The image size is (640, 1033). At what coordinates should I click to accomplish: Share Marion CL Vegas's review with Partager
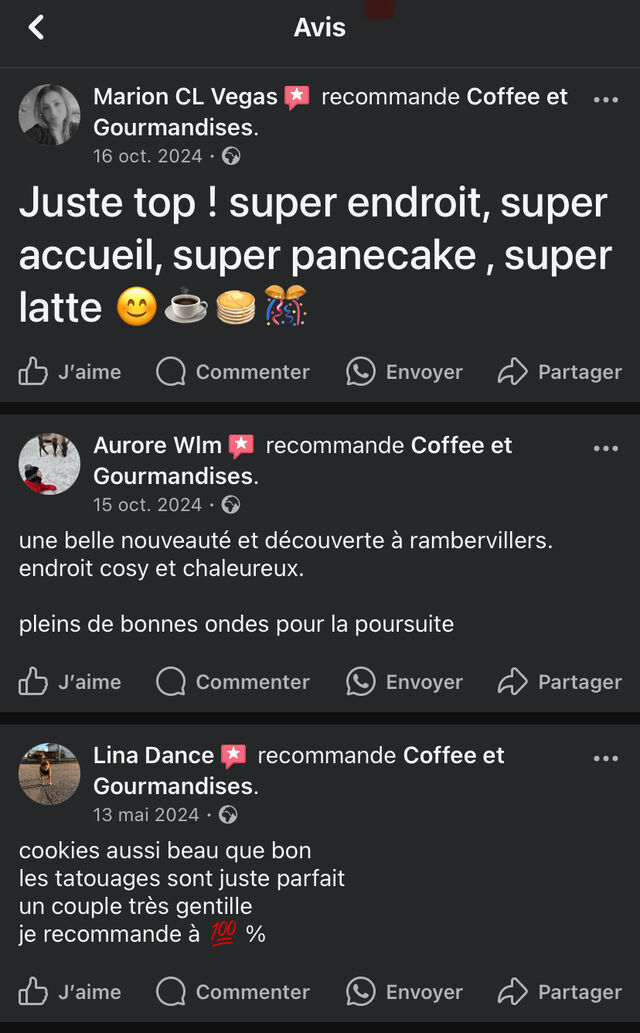[x=560, y=372]
